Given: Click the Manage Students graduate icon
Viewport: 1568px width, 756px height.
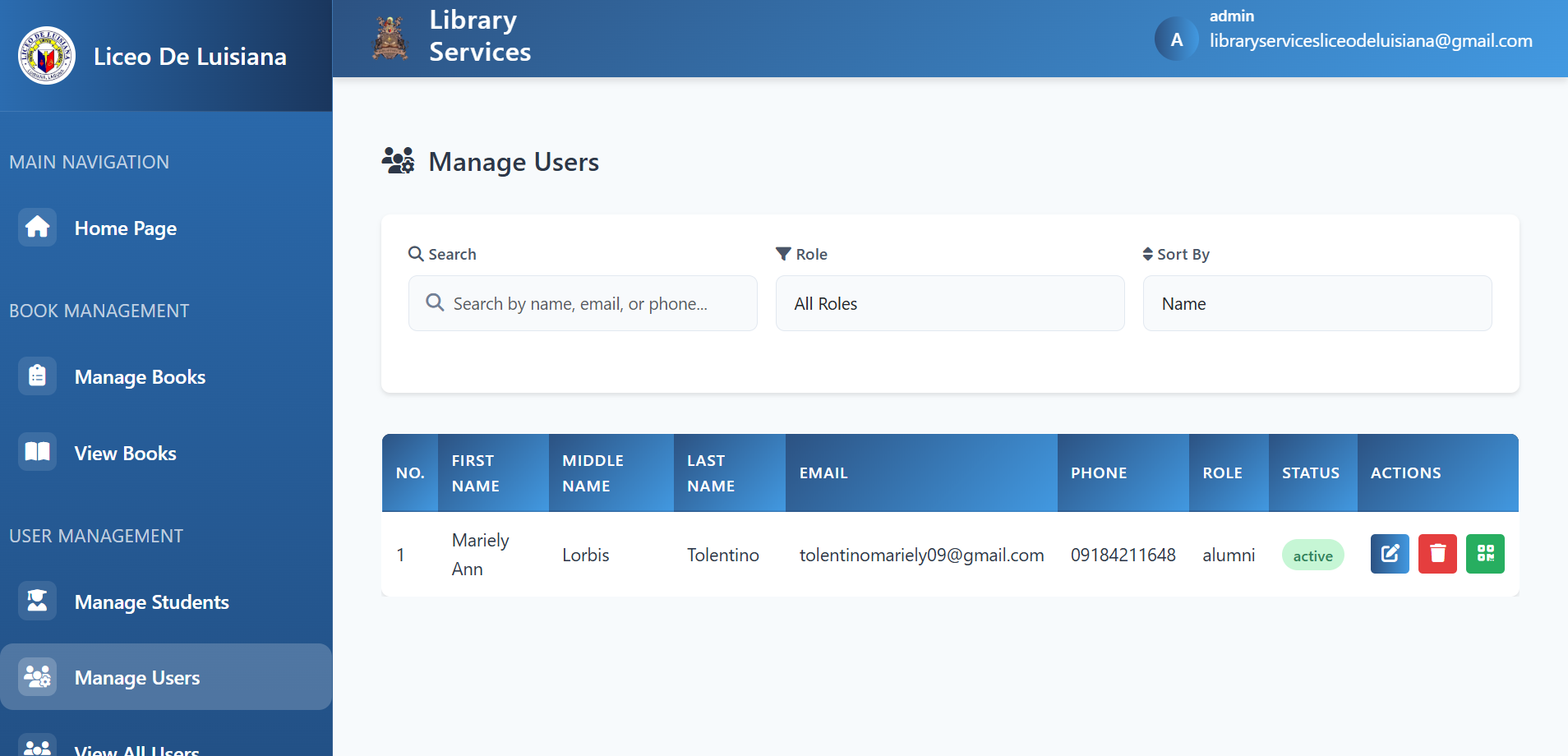Looking at the screenshot, I should [x=37, y=601].
